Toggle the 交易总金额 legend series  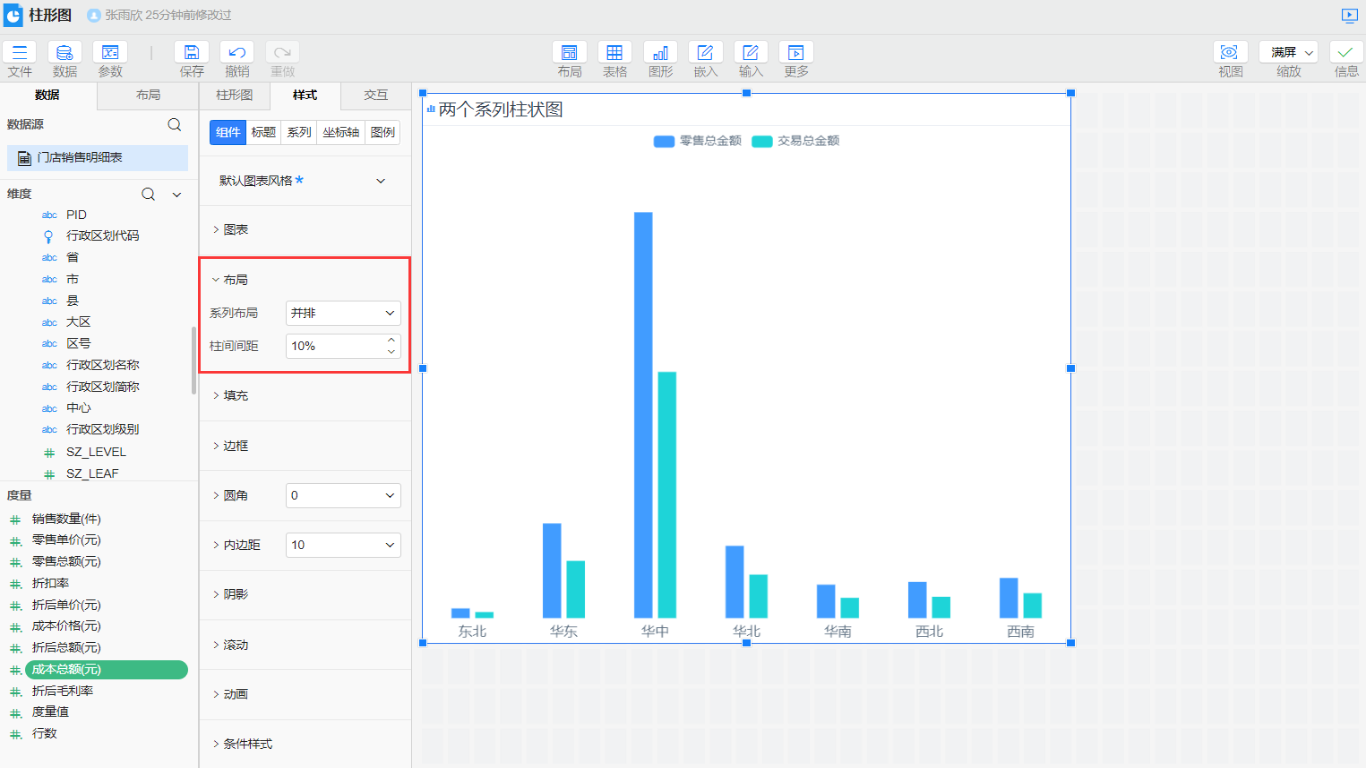point(796,141)
